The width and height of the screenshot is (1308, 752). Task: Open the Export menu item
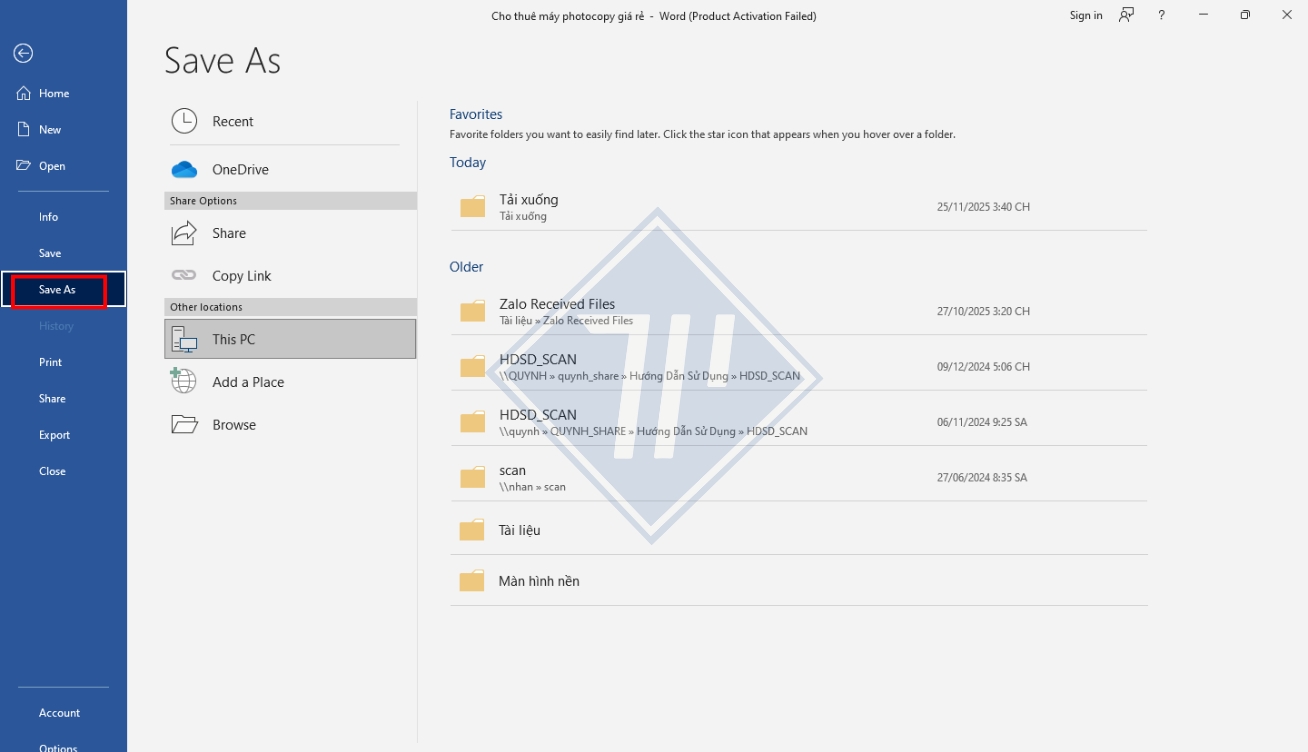(54, 435)
